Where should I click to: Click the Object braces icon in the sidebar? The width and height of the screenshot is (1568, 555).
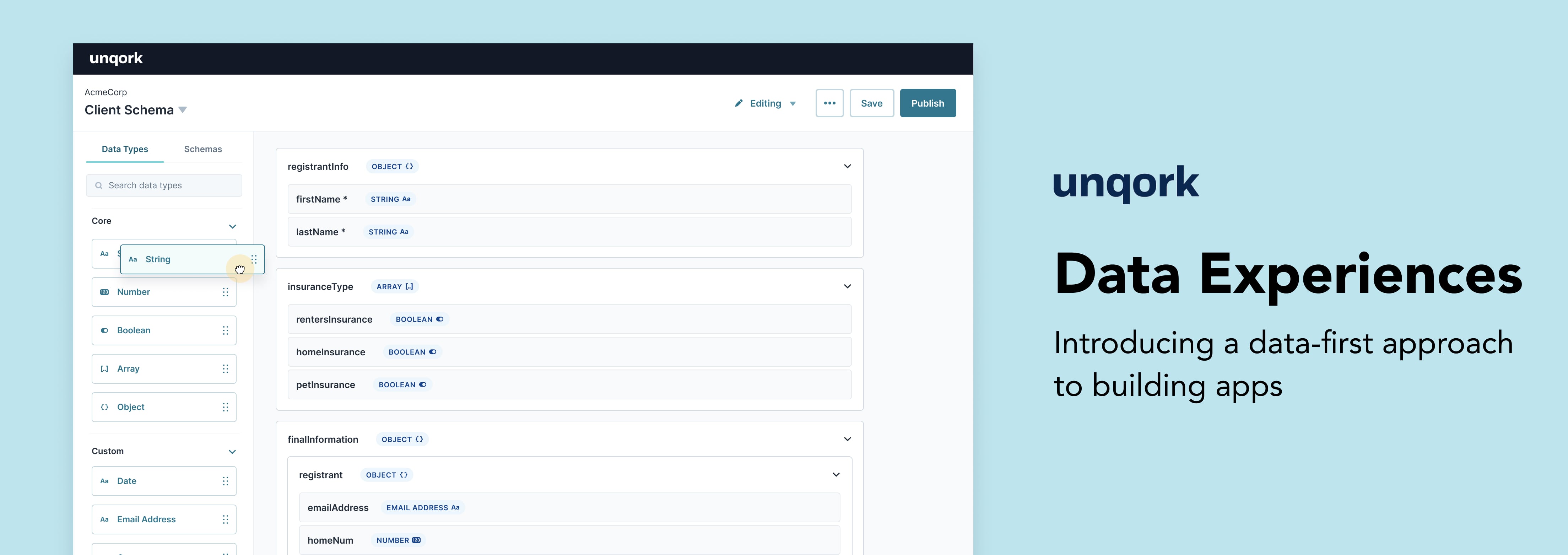point(104,407)
